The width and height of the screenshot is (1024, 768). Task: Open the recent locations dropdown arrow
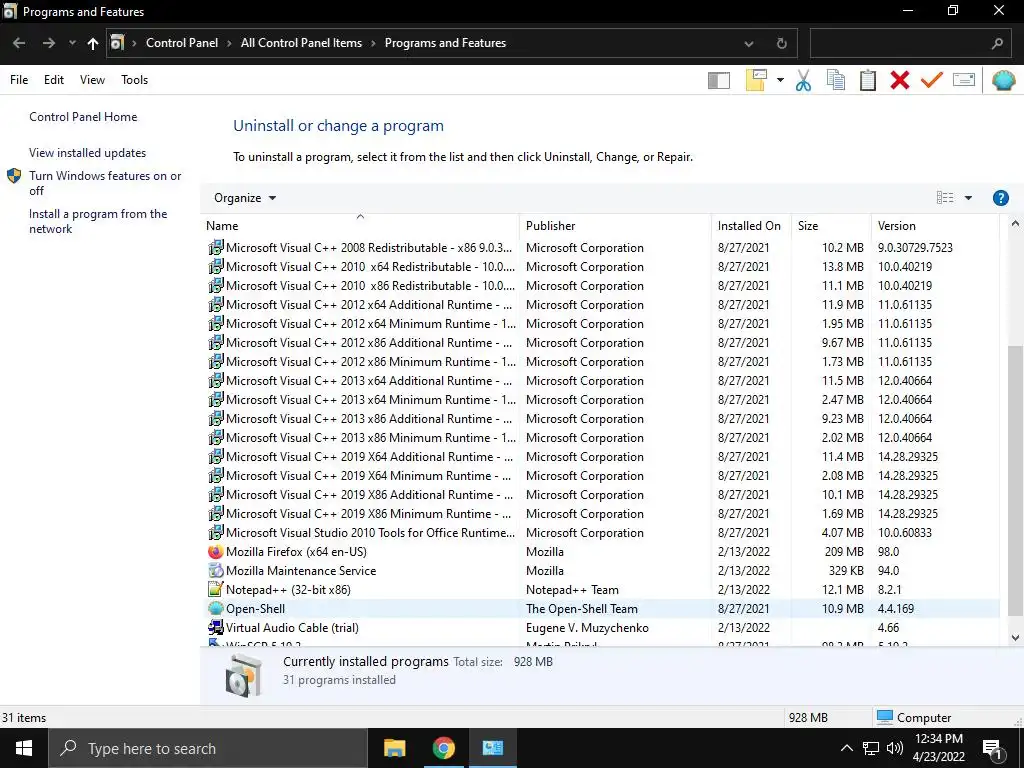click(x=72, y=43)
